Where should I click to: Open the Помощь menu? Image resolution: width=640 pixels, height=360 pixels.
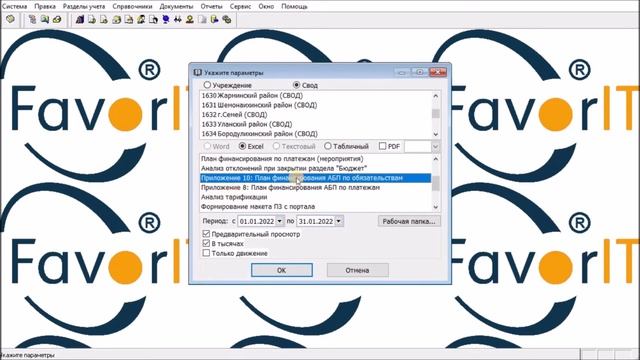tap(294, 7)
